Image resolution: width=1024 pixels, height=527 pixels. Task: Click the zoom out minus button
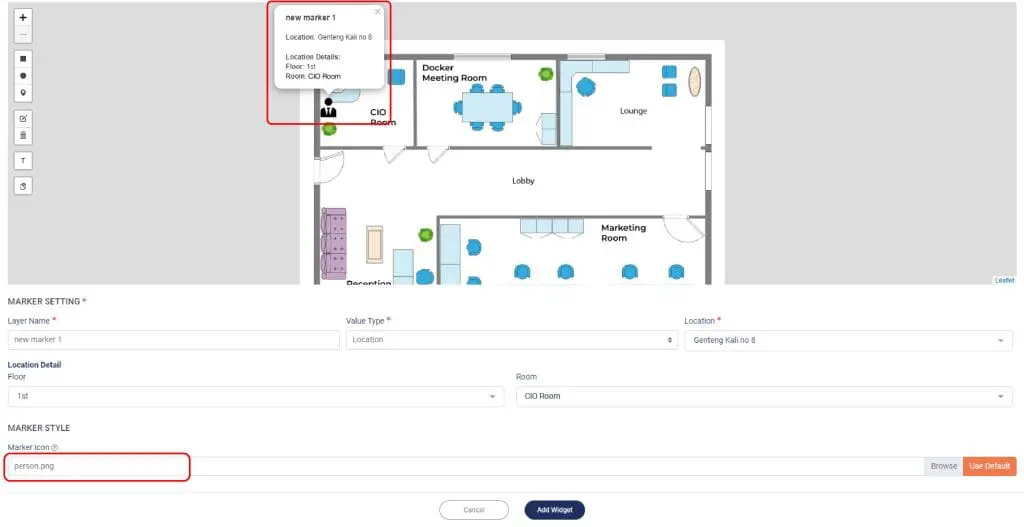pos(24,33)
